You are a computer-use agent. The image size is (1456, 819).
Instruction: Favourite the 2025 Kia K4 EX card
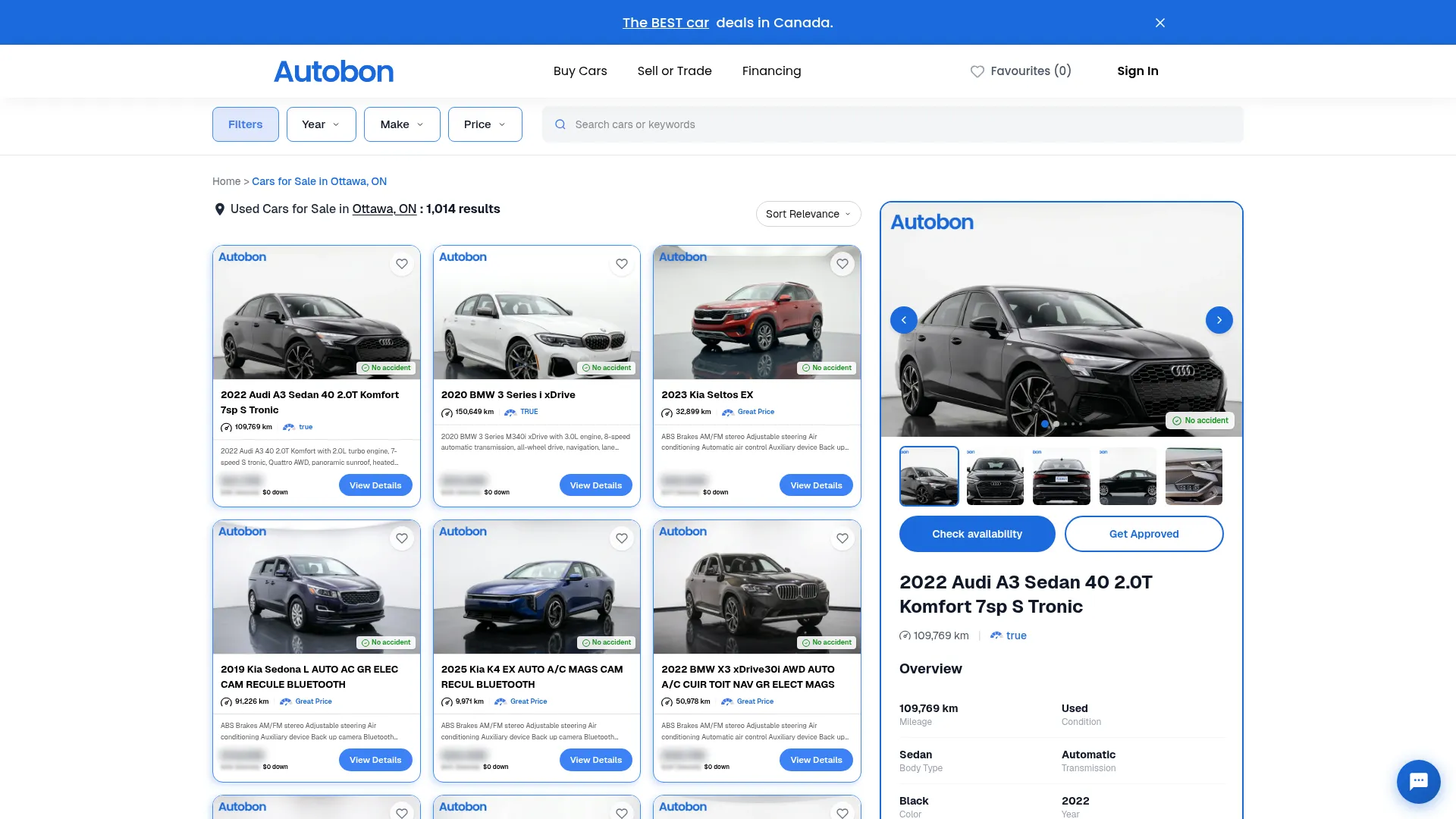pyautogui.click(x=622, y=538)
